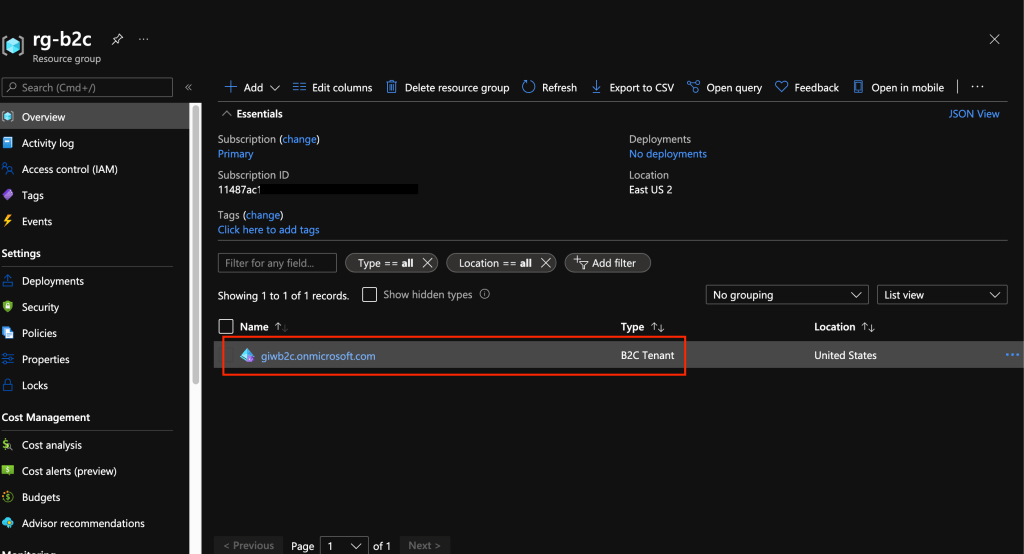Click the Refresh icon in toolbar
Screen dimensions: 1024x554
click(x=530, y=88)
